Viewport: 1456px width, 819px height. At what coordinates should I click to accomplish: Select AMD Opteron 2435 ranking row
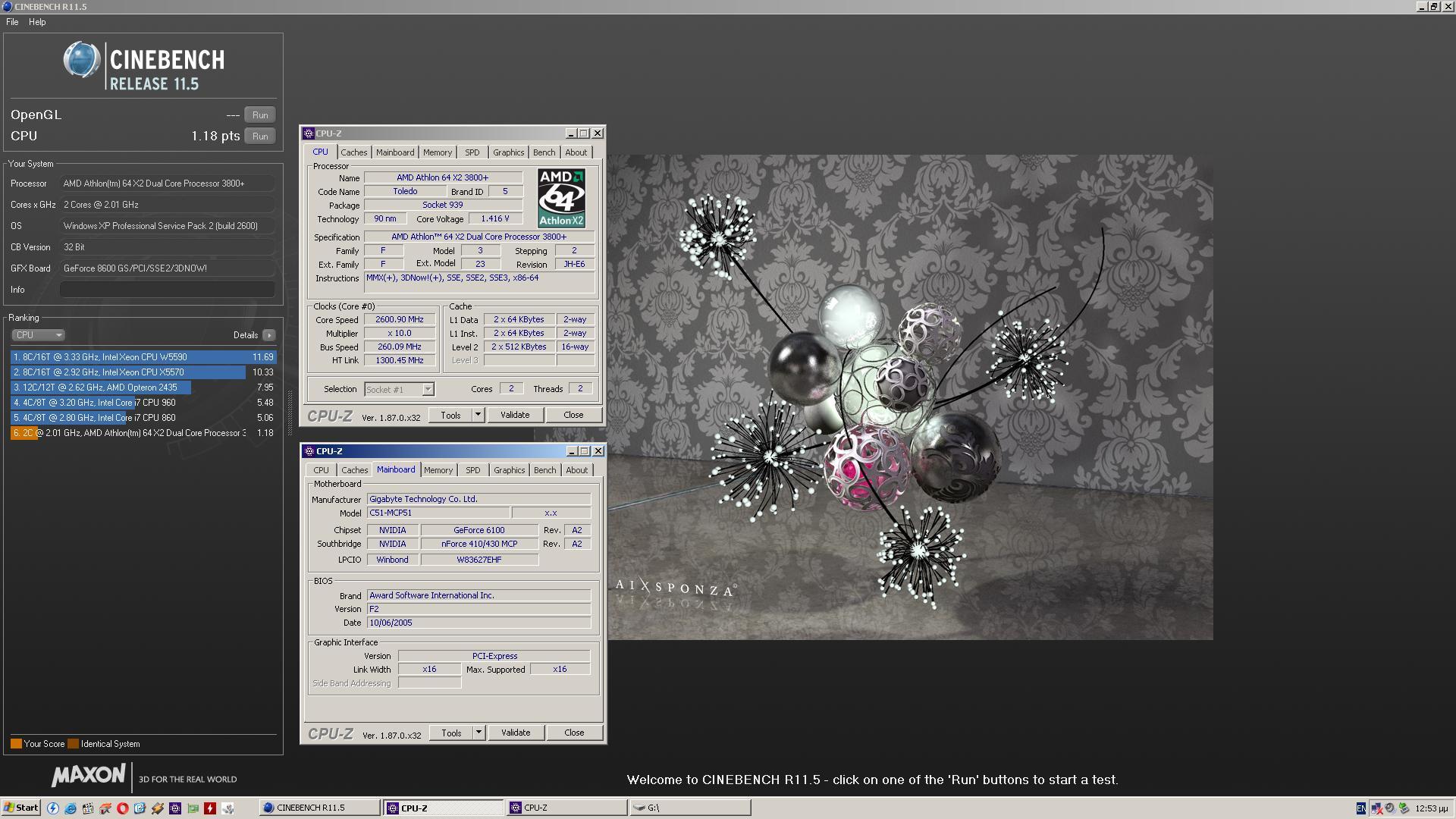pos(143,388)
